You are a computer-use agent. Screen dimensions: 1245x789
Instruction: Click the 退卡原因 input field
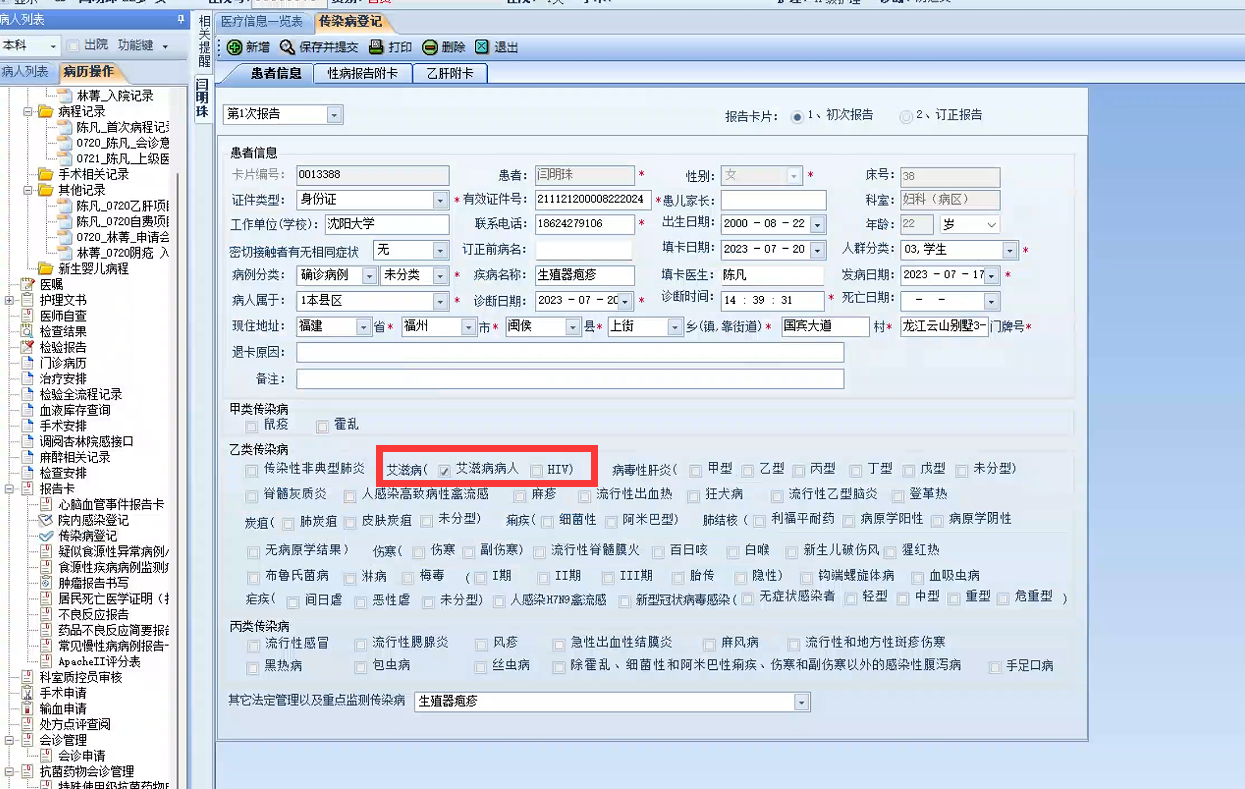[570, 352]
